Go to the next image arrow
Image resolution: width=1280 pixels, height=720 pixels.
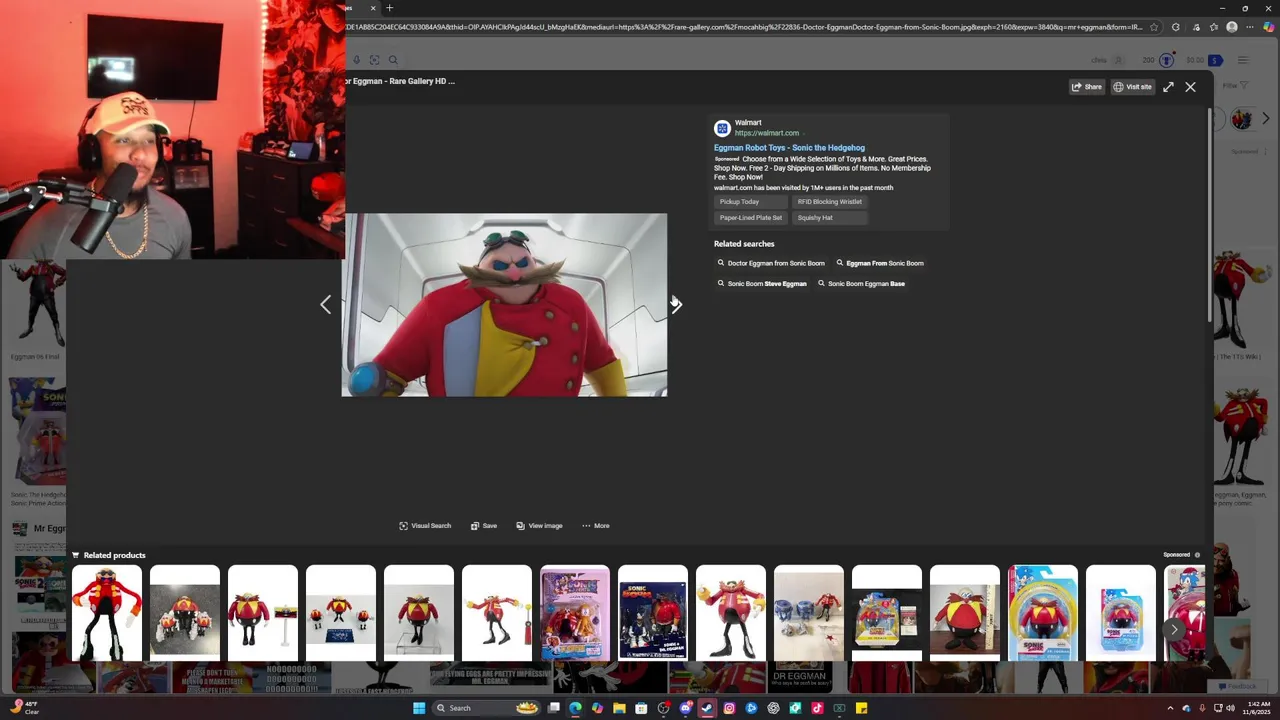(x=677, y=305)
